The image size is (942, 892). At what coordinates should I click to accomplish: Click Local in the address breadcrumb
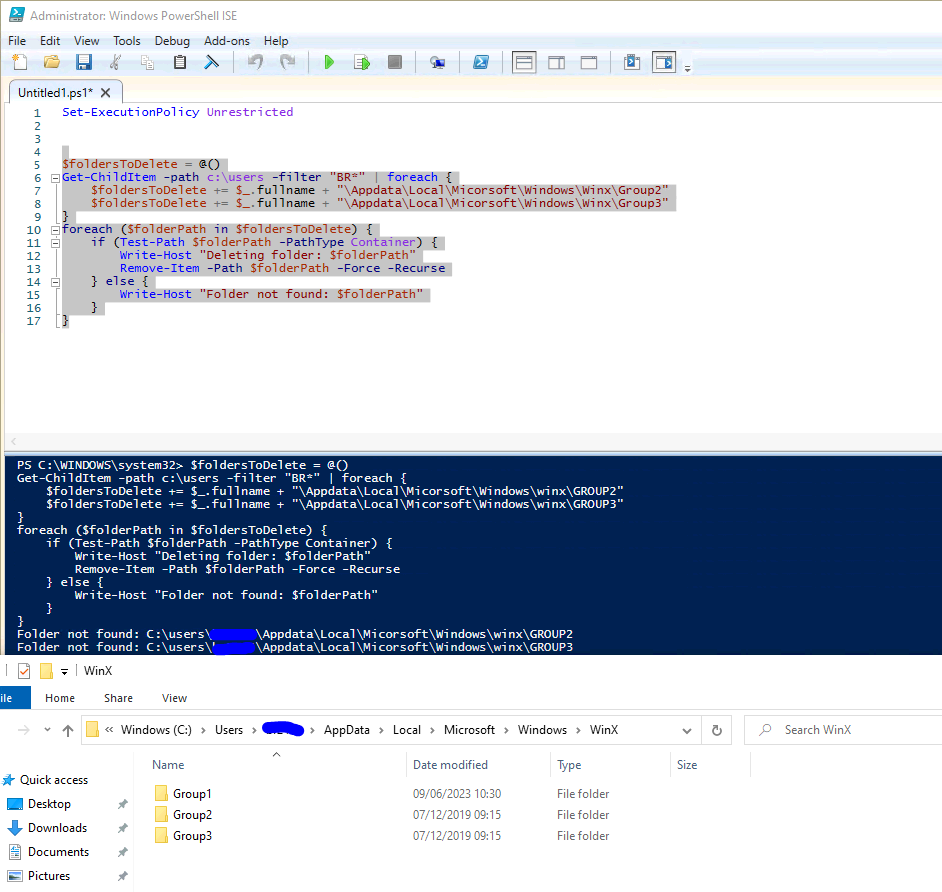pos(407,730)
